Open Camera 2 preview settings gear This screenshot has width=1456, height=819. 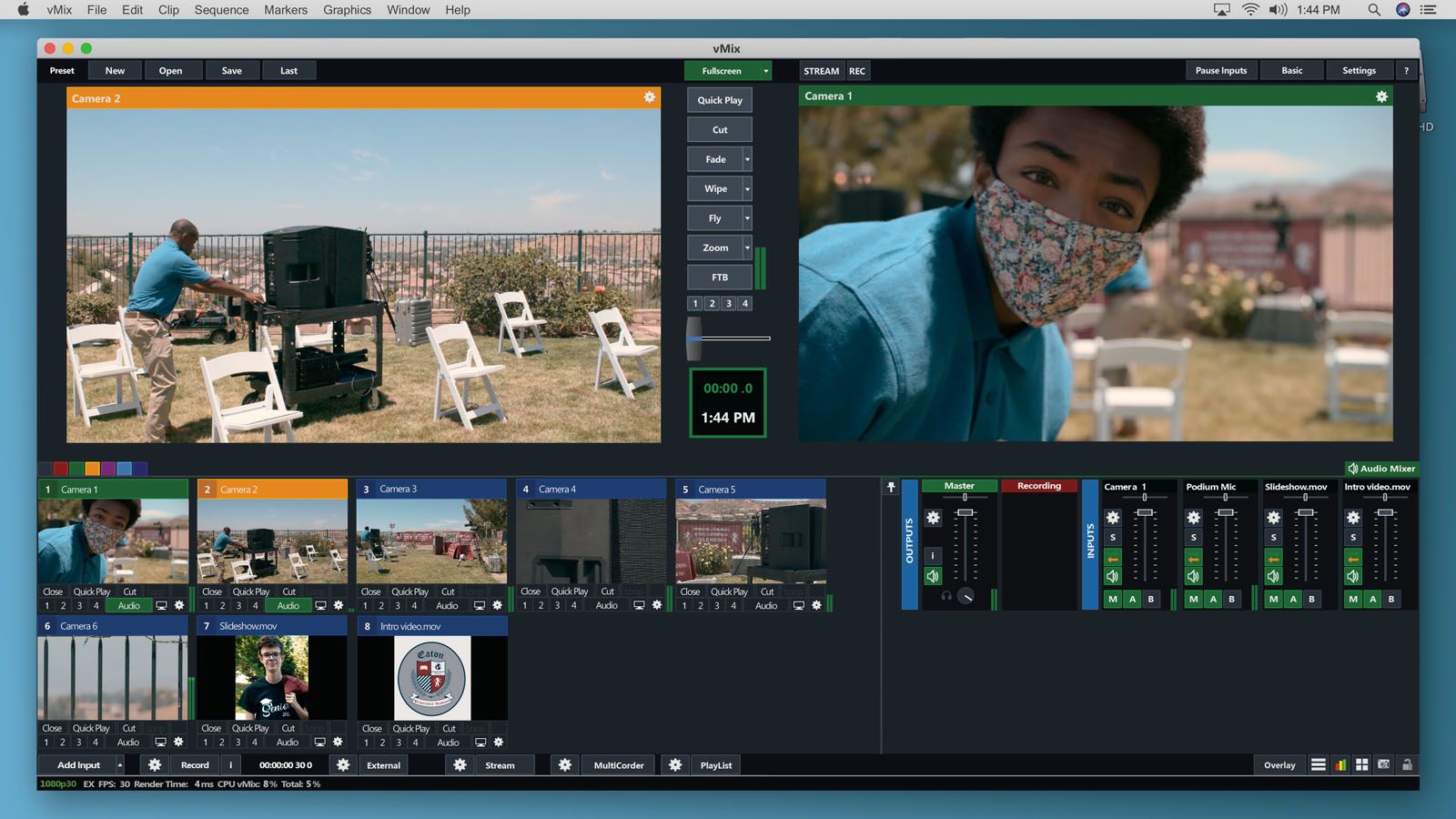coord(649,97)
